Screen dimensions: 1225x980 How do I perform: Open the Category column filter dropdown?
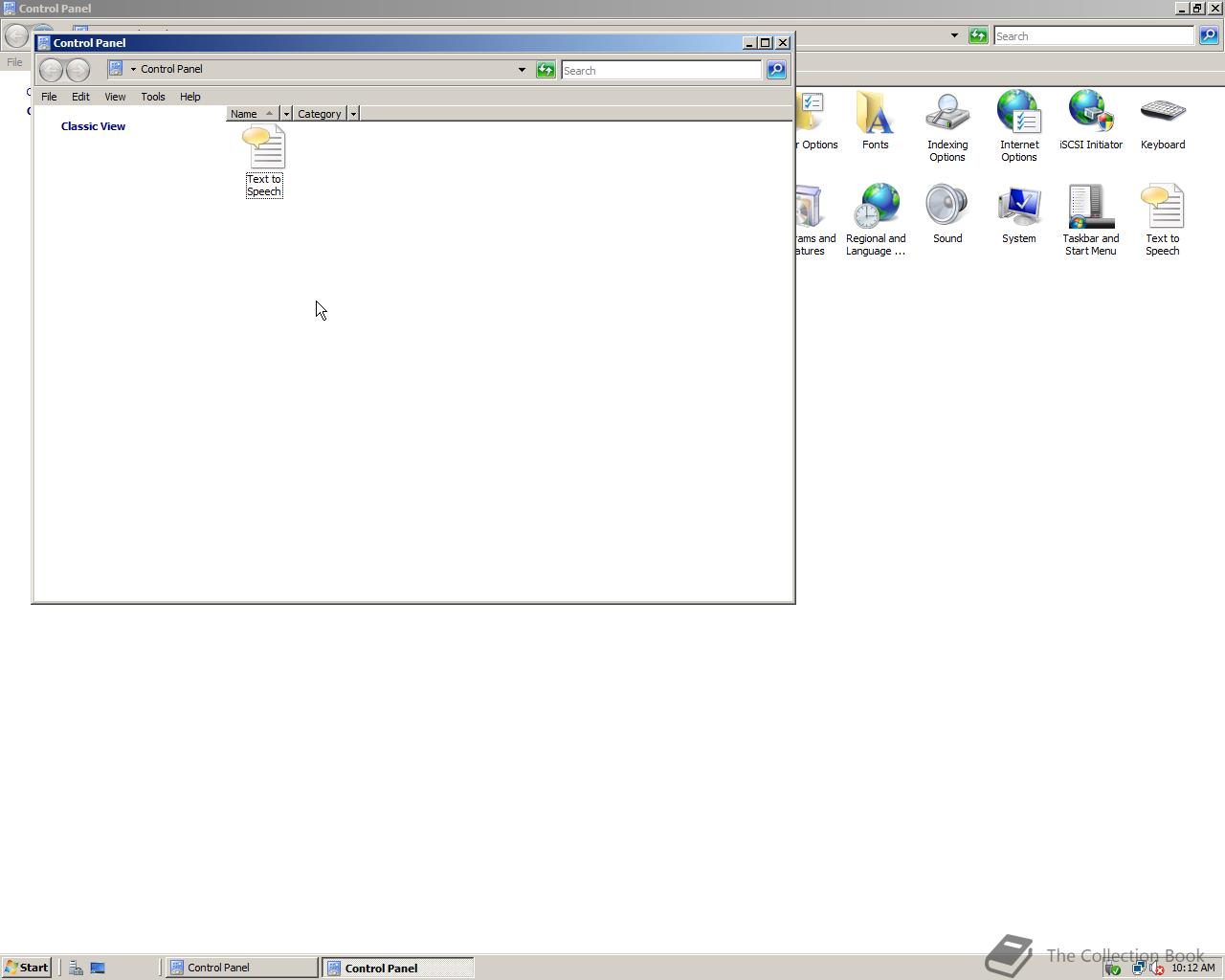coord(353,113)
